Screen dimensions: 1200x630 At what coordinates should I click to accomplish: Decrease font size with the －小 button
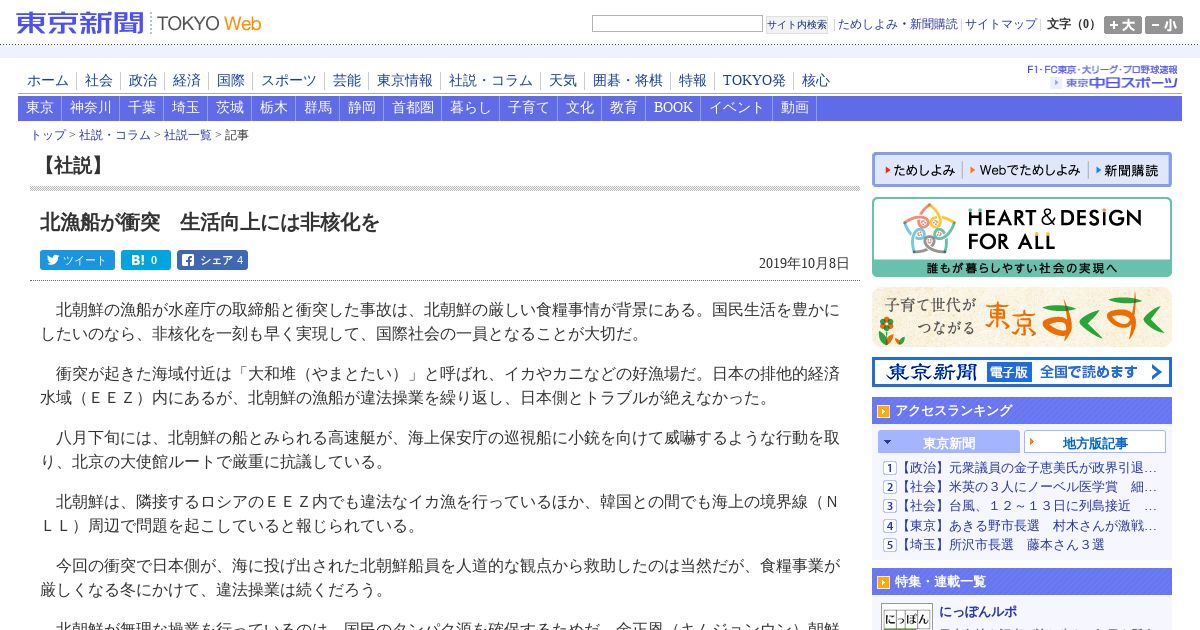pyautogui.click(x=1164, y=25)
